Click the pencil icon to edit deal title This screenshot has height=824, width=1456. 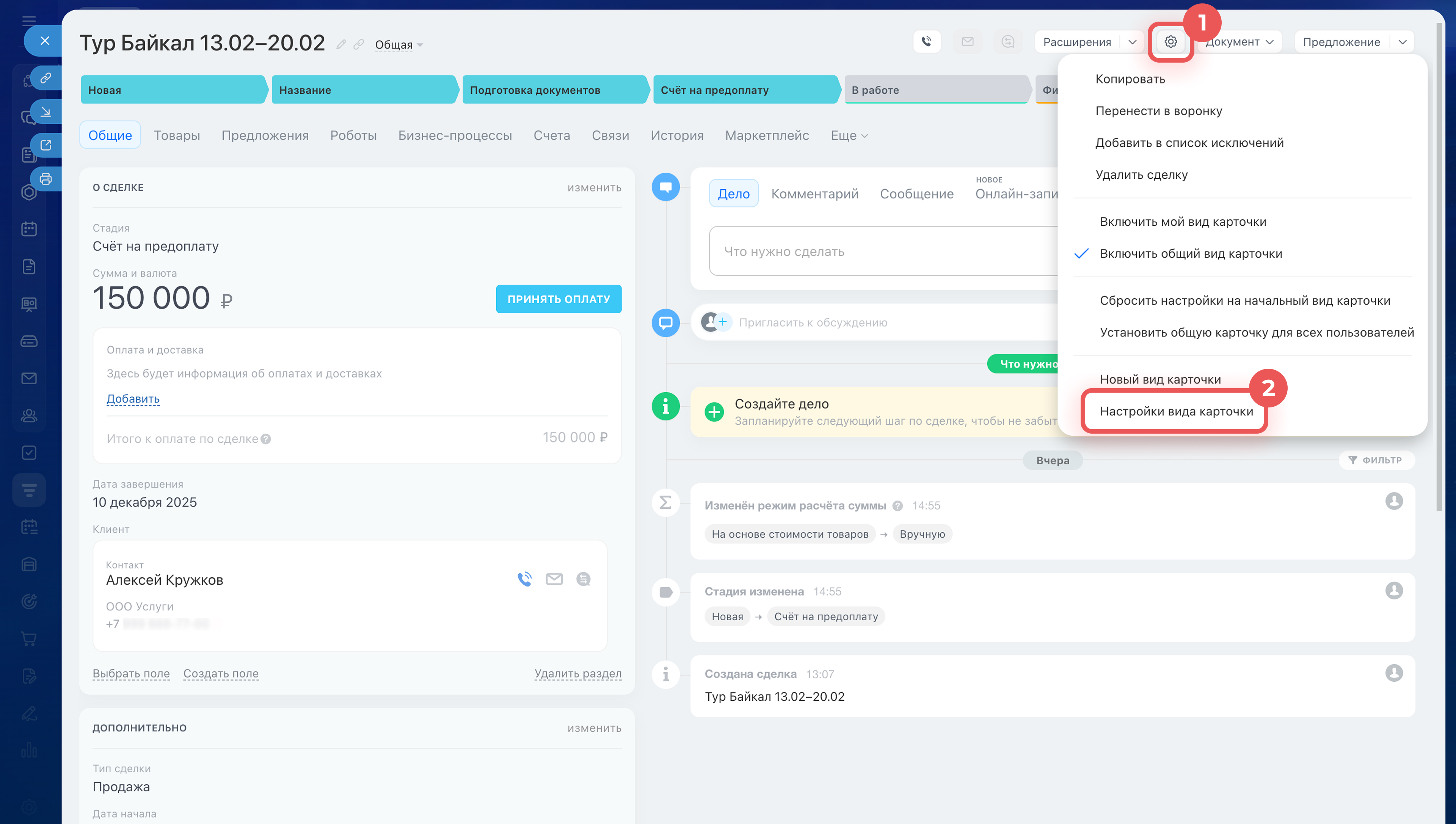[340, 44]
